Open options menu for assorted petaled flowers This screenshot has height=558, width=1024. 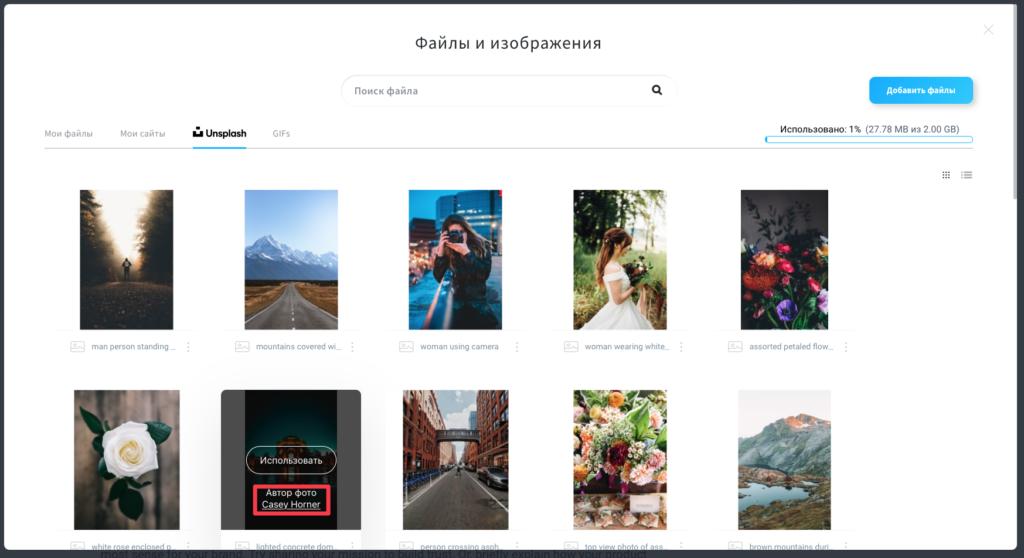click(846, 347)
